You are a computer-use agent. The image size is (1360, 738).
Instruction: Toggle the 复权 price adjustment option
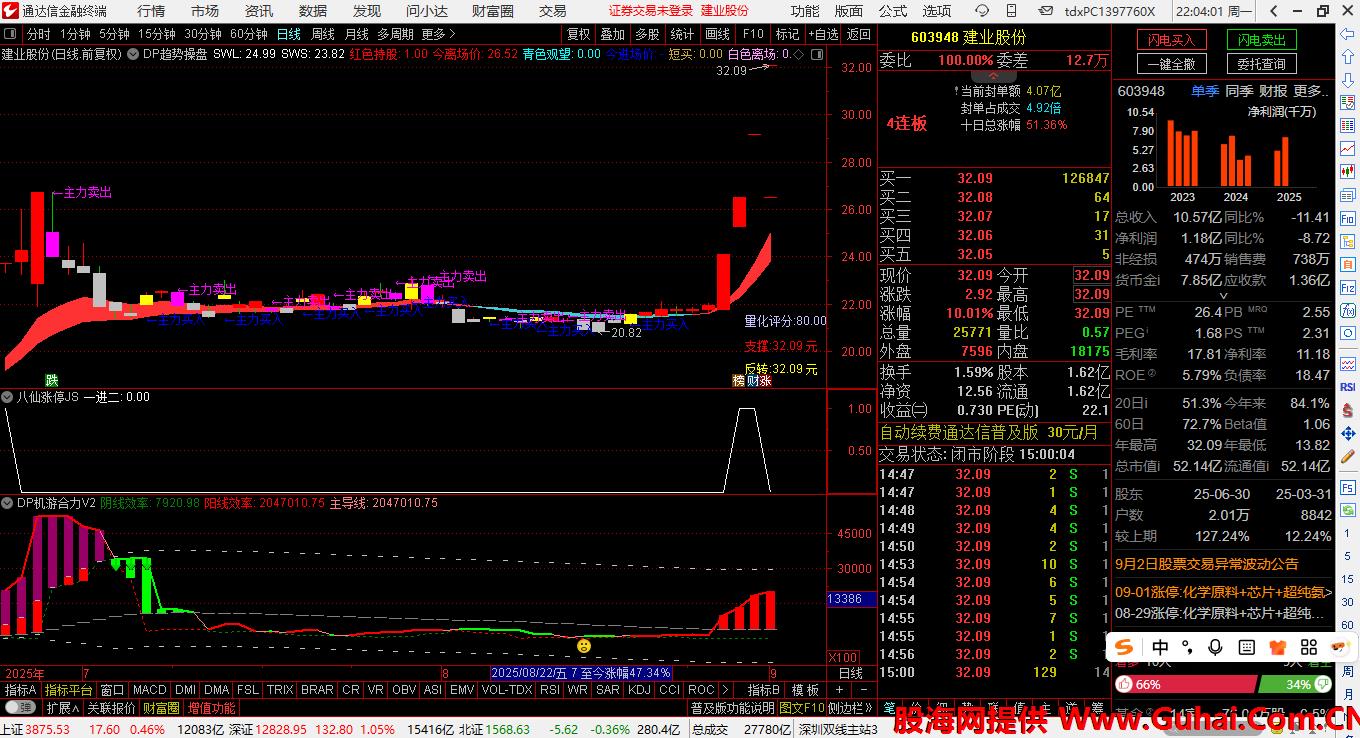click(578, 34)
